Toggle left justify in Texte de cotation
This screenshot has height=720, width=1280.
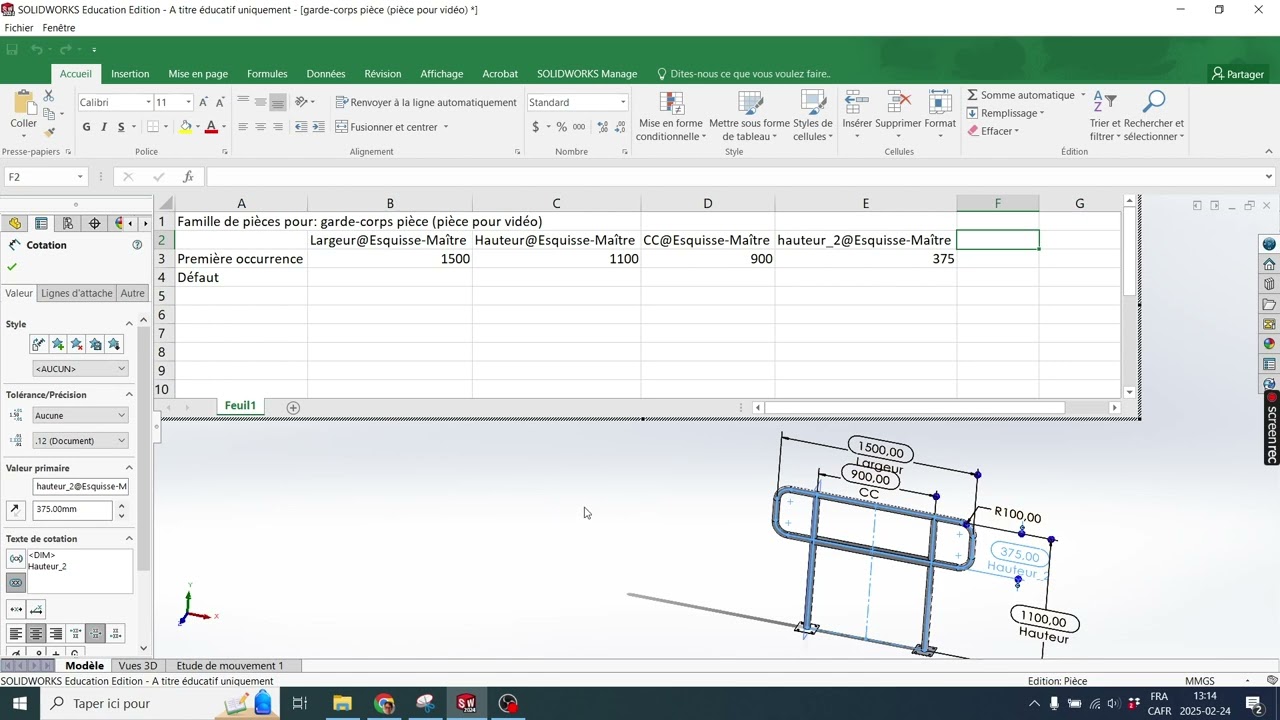coord(16,634)
